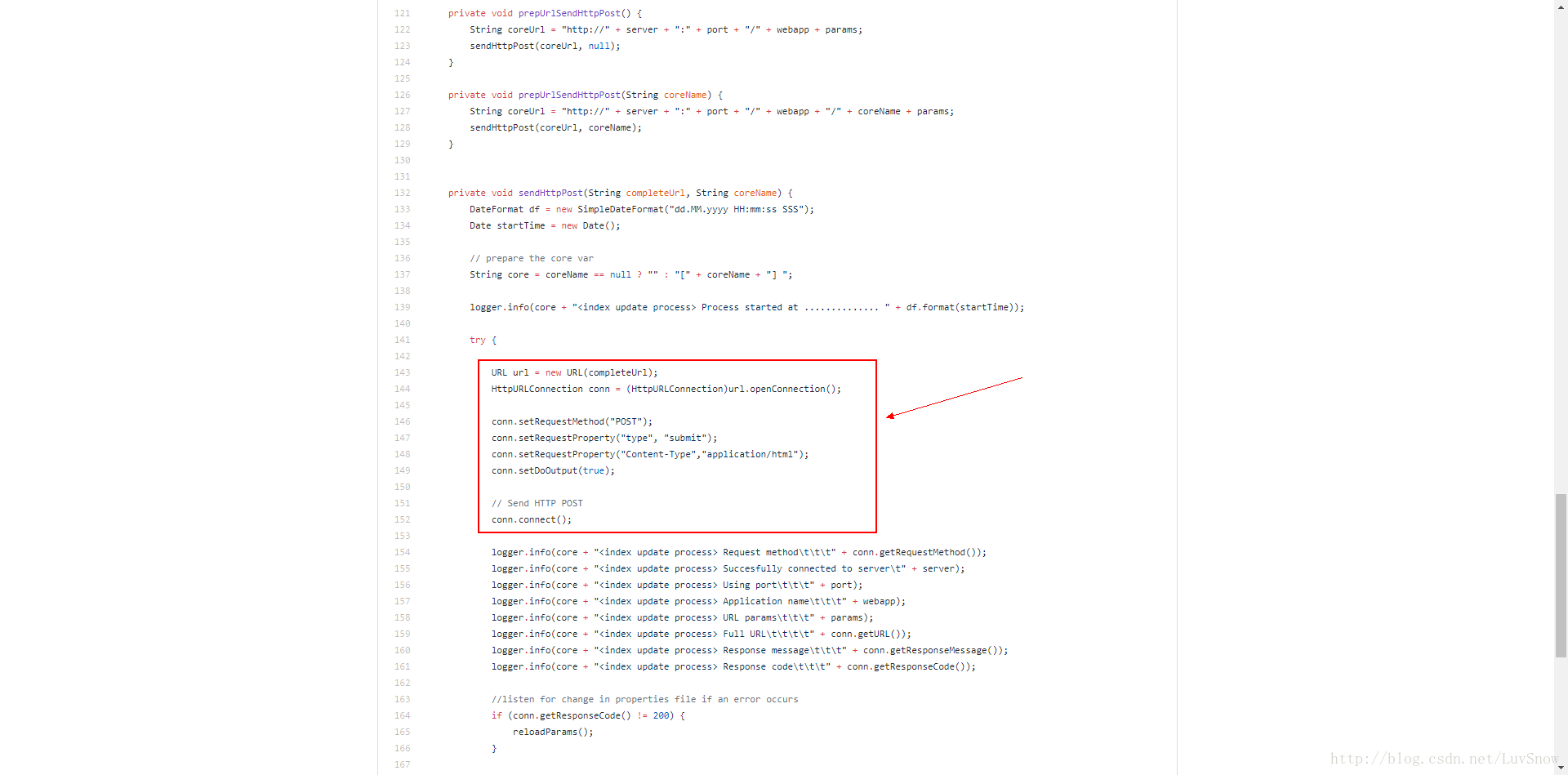Click the 'coreName' parameter on line 126
The image size is (1568, 775).
[x=685, y=95]
